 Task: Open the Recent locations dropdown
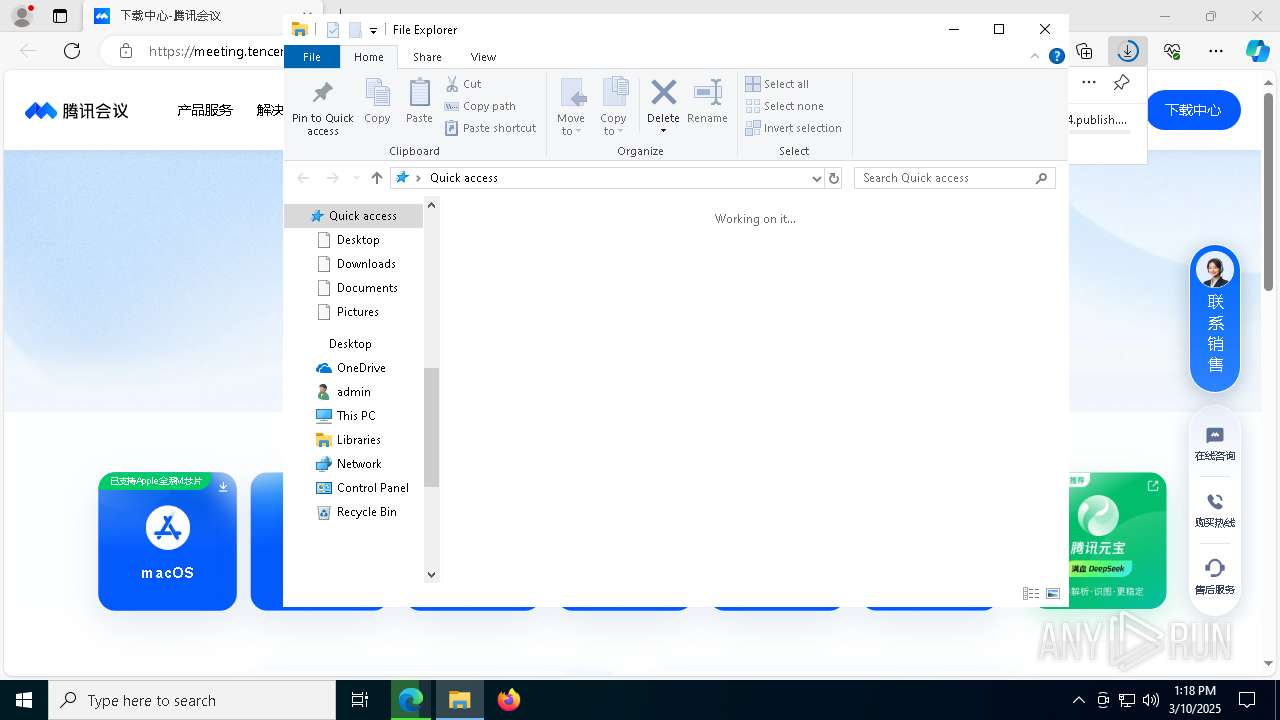click(x=356, y=178)
